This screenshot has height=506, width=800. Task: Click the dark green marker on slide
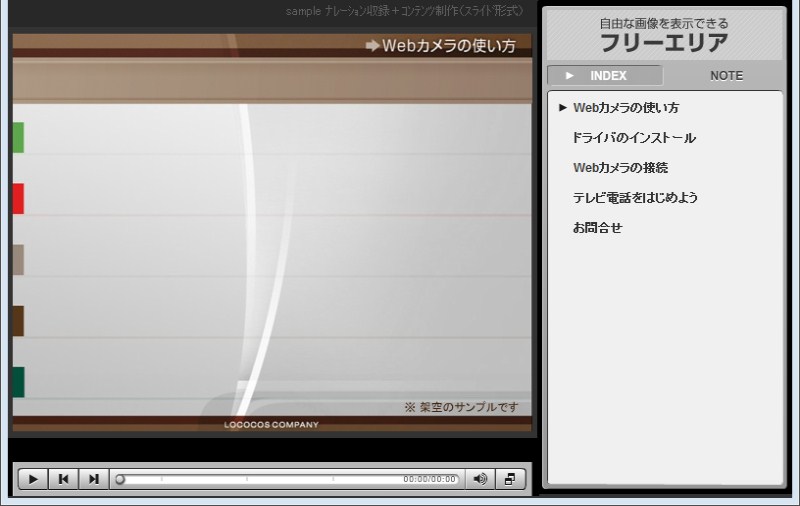(x=18, y=382)
